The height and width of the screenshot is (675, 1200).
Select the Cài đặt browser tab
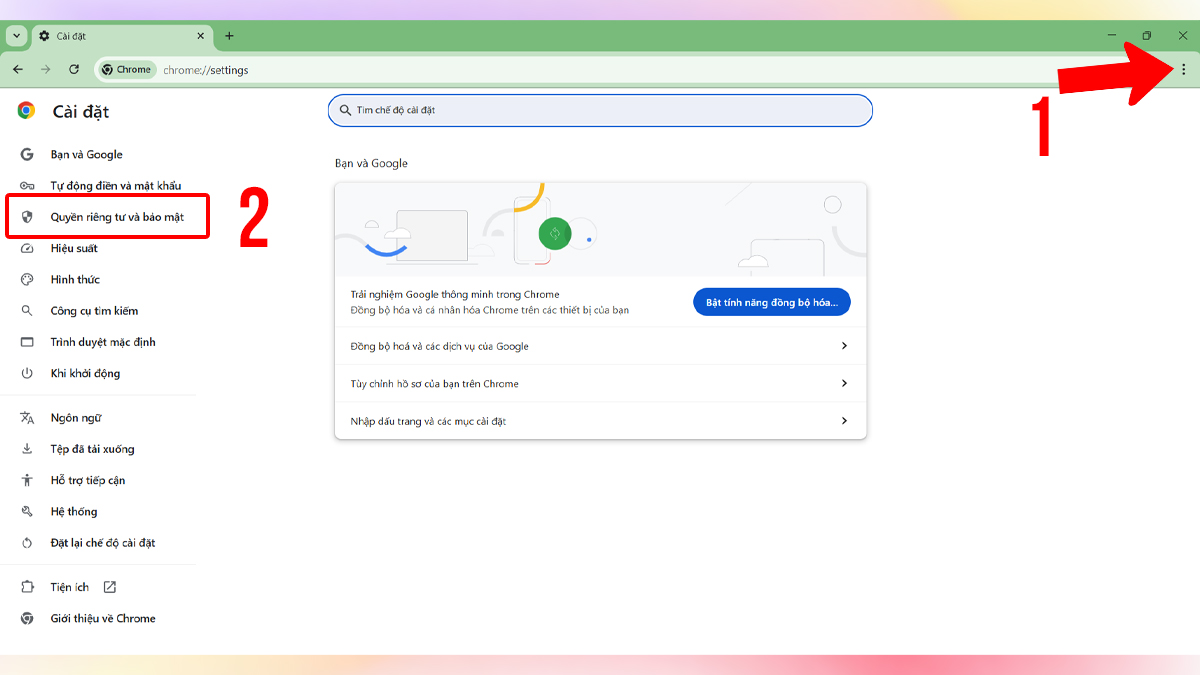(121, 36)
